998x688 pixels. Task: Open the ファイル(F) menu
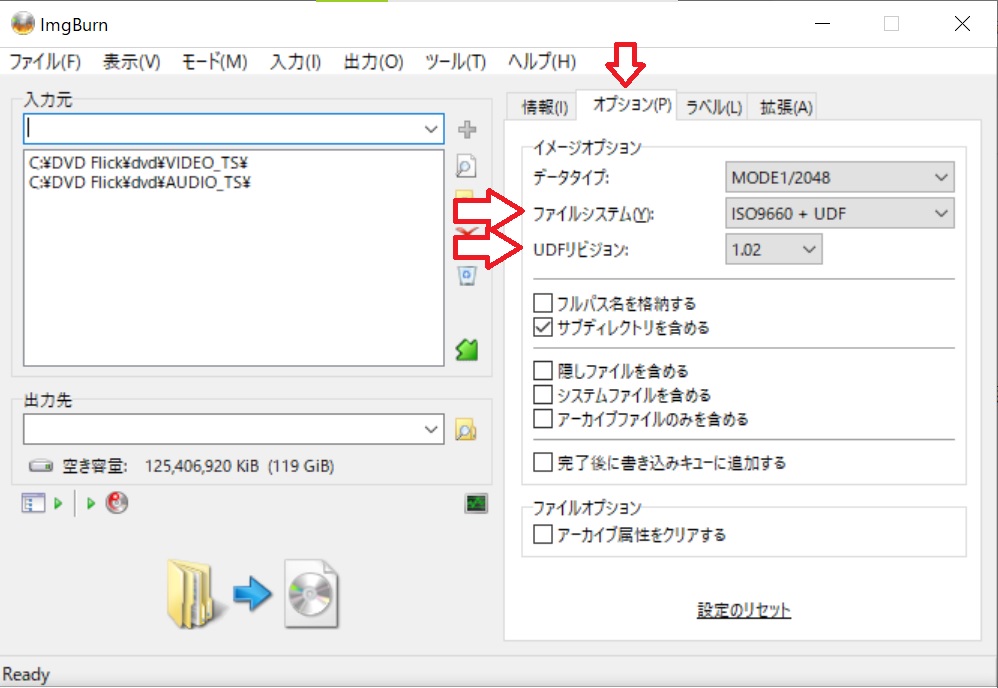point(45,62)
